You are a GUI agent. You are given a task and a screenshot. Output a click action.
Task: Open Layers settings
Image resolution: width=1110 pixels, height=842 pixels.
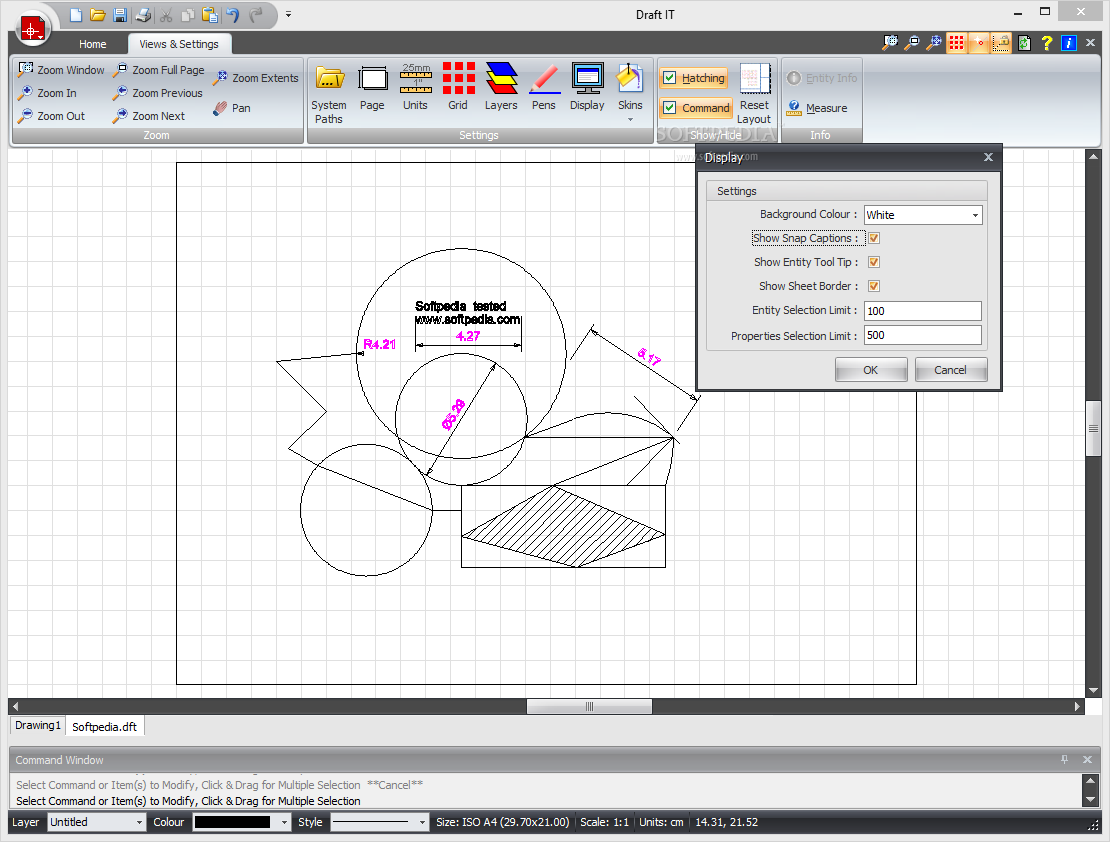(x=501, y=88)
